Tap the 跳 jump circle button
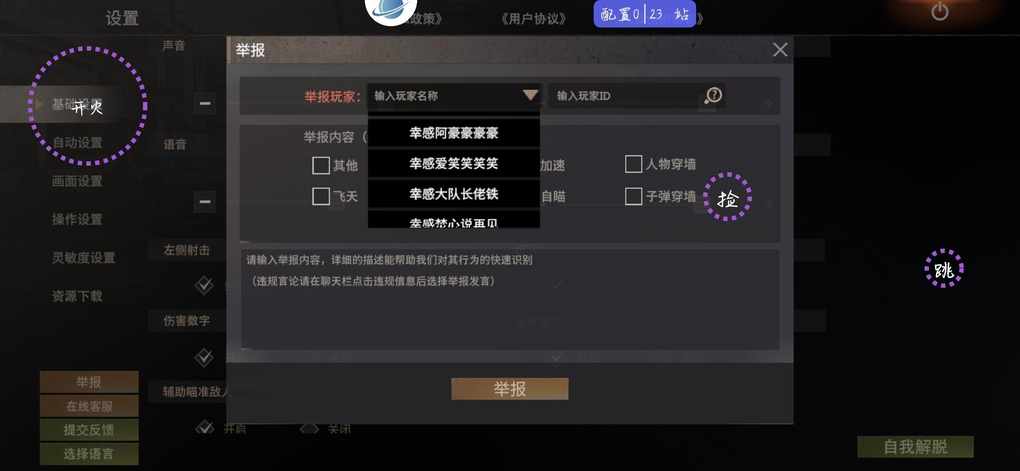This screenshot has width=1020, height=471. 944,269
